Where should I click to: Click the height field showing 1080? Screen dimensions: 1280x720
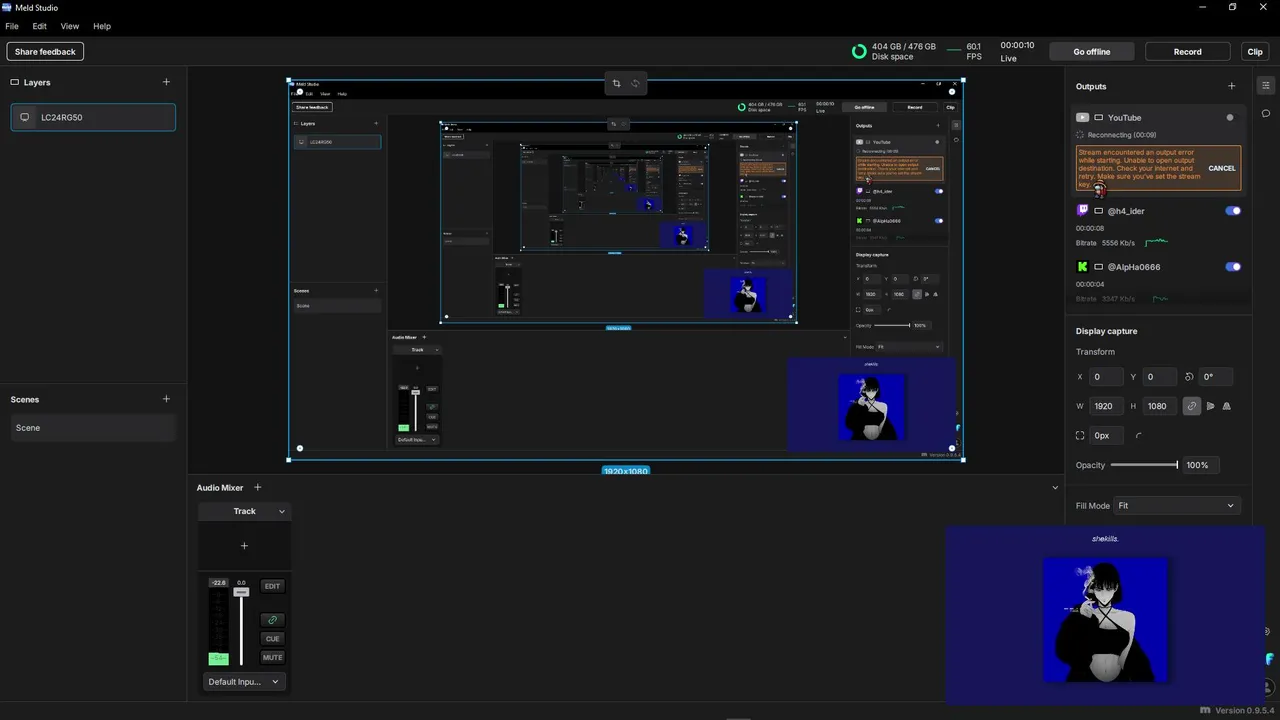[1159, 406]
